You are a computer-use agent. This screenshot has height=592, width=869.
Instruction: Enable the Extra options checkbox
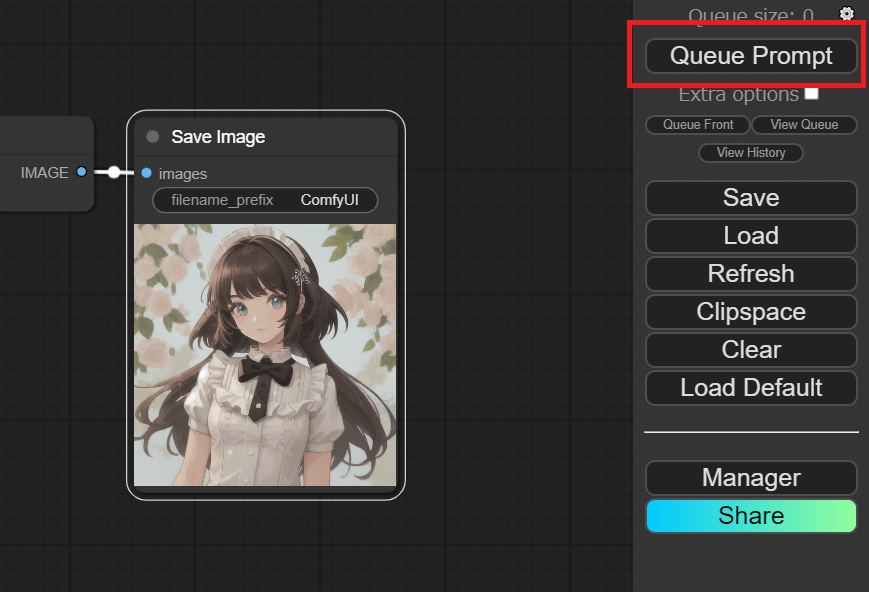tap(812, 94)
